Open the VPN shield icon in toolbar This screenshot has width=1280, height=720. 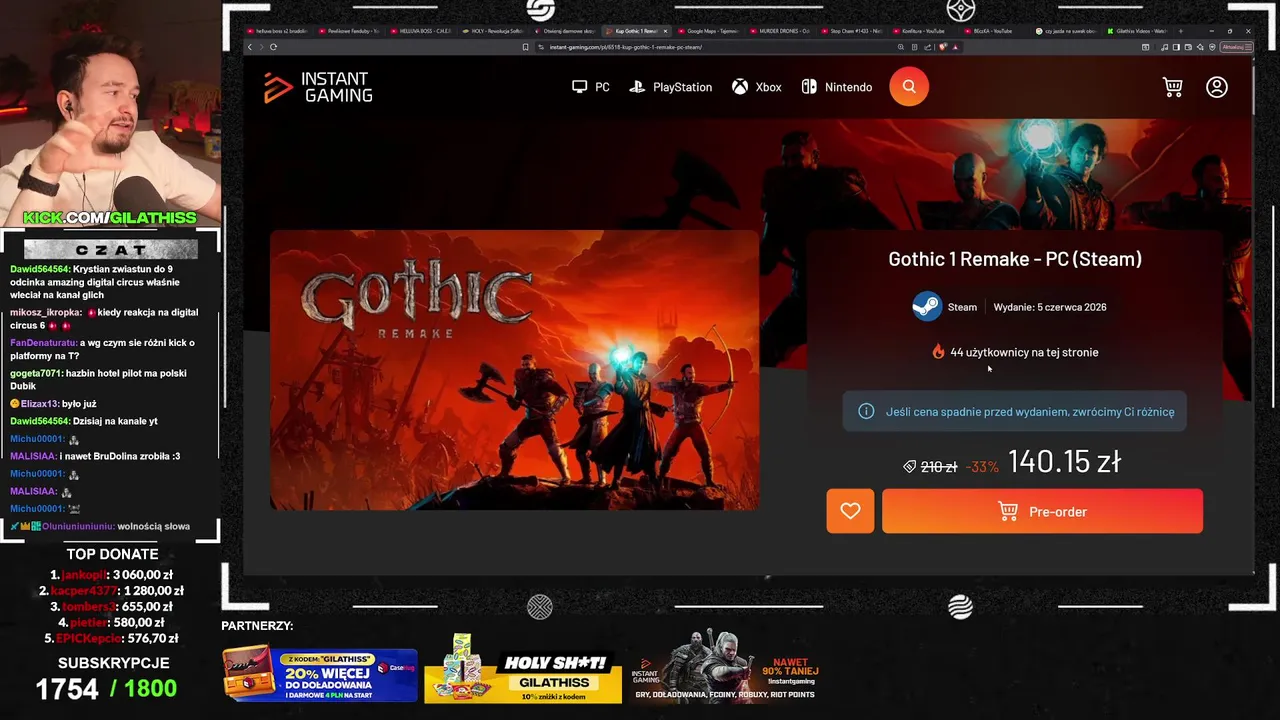point(1212,47)
